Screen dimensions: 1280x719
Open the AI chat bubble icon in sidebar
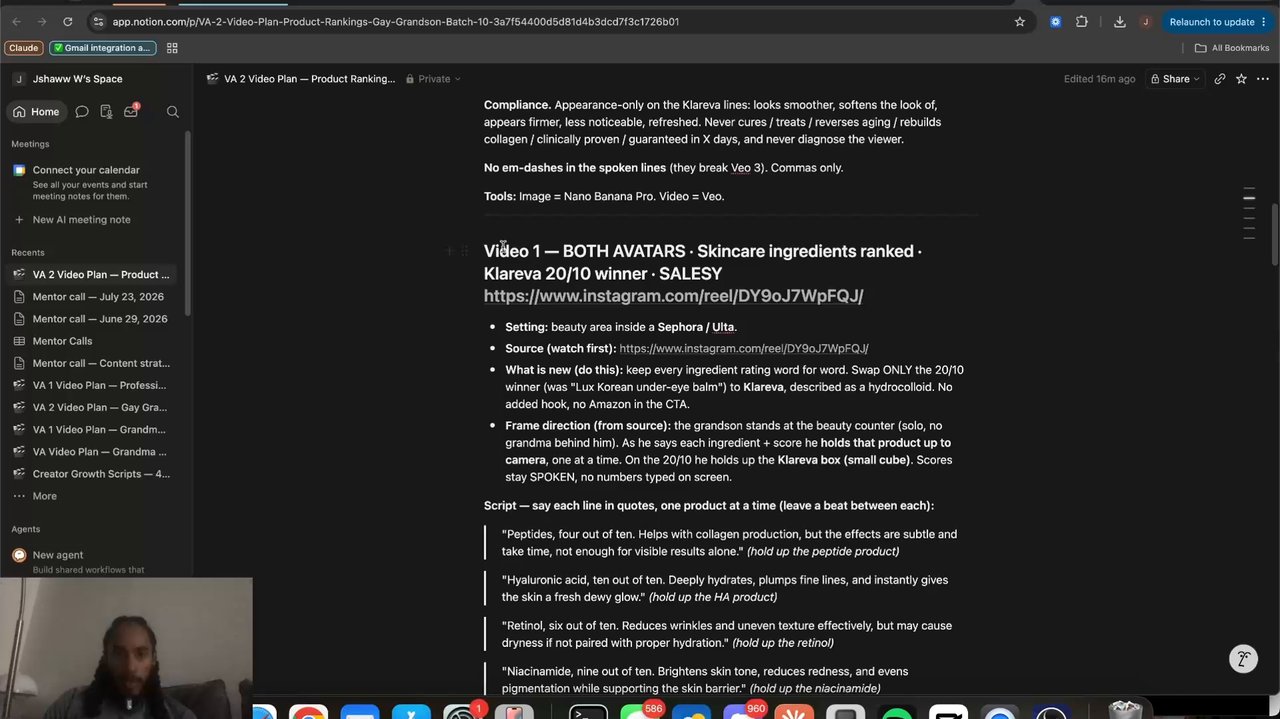coord(82,112)
